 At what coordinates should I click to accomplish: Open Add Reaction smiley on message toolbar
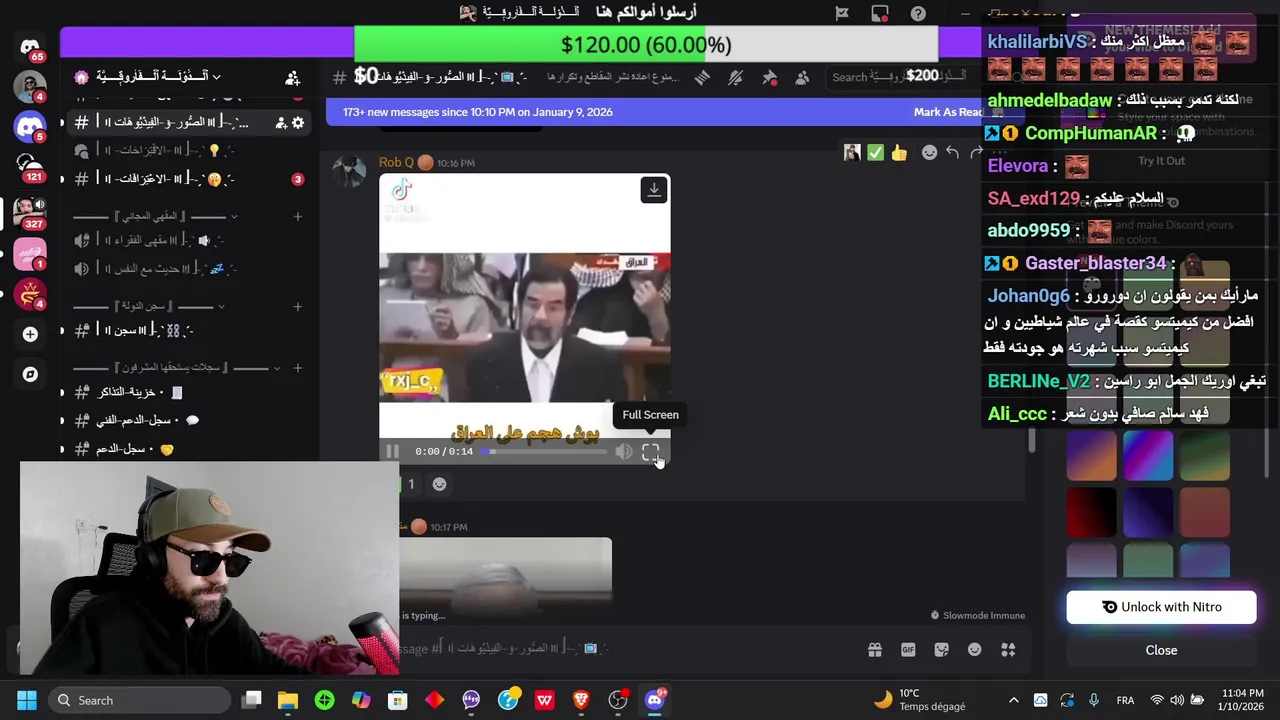pos(929,152)
